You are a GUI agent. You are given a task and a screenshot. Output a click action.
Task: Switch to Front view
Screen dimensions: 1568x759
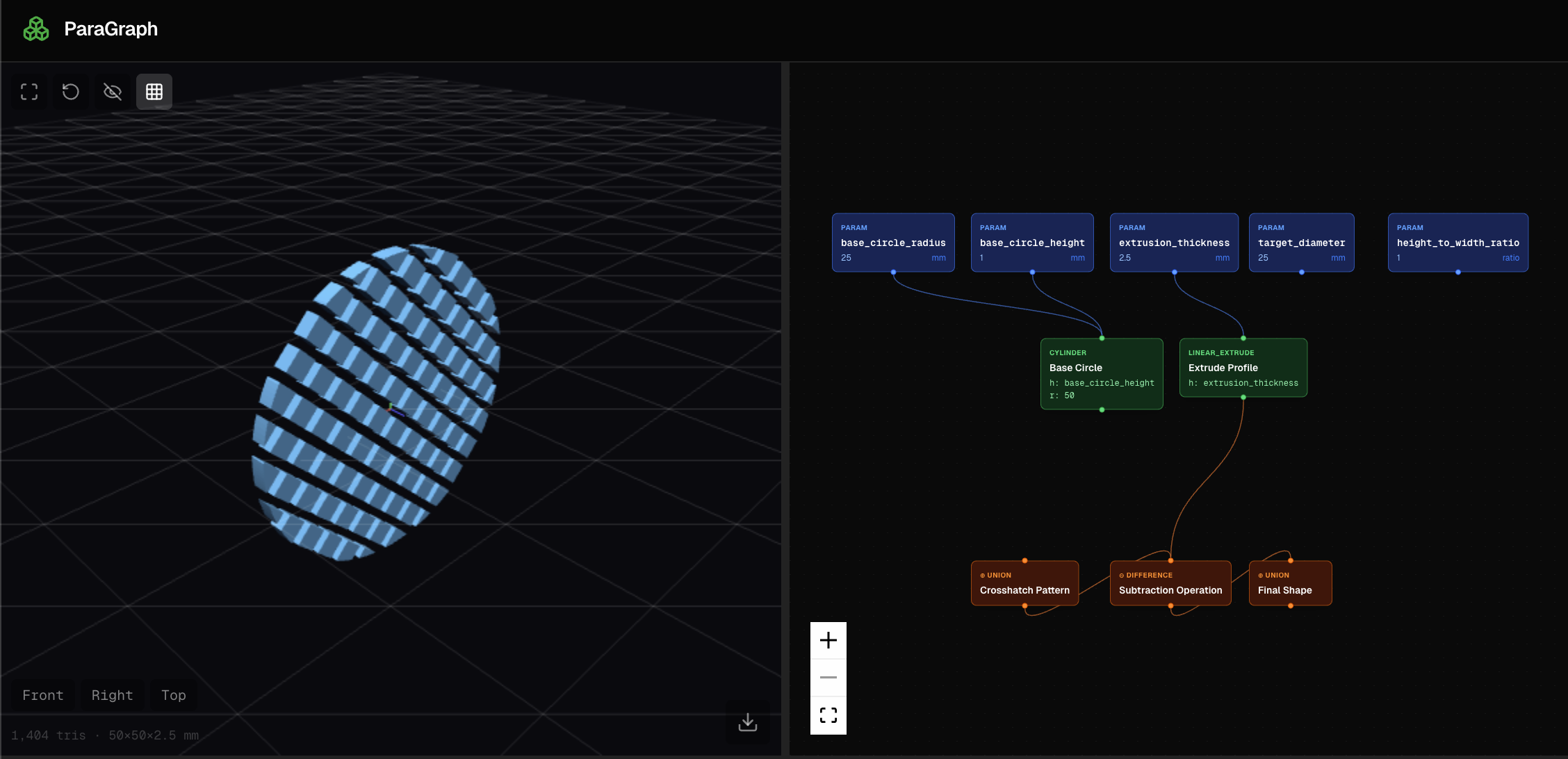coord(43,695)
